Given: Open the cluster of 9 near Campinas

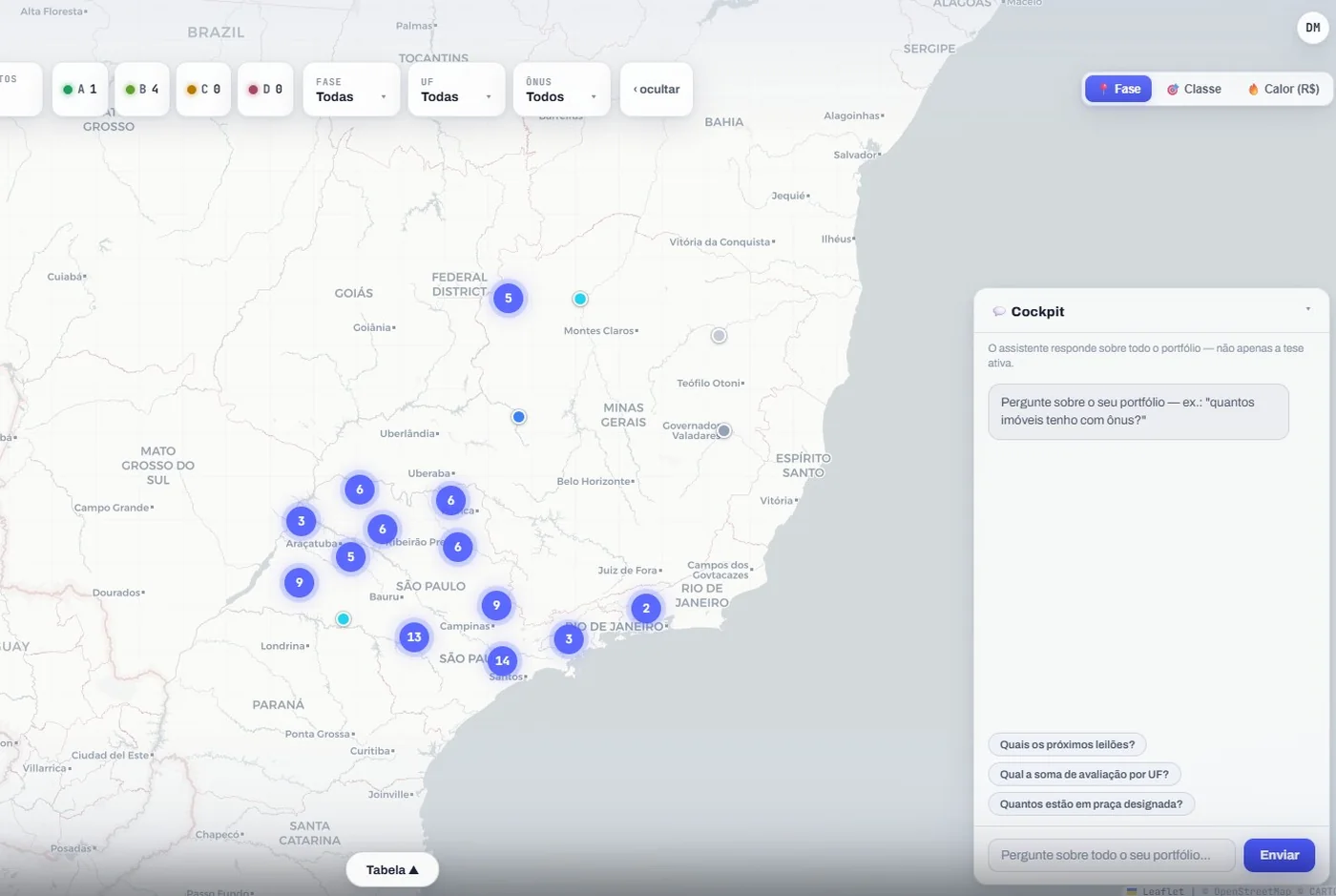Looking at the screenshot, I should click(x=496, y=605).
